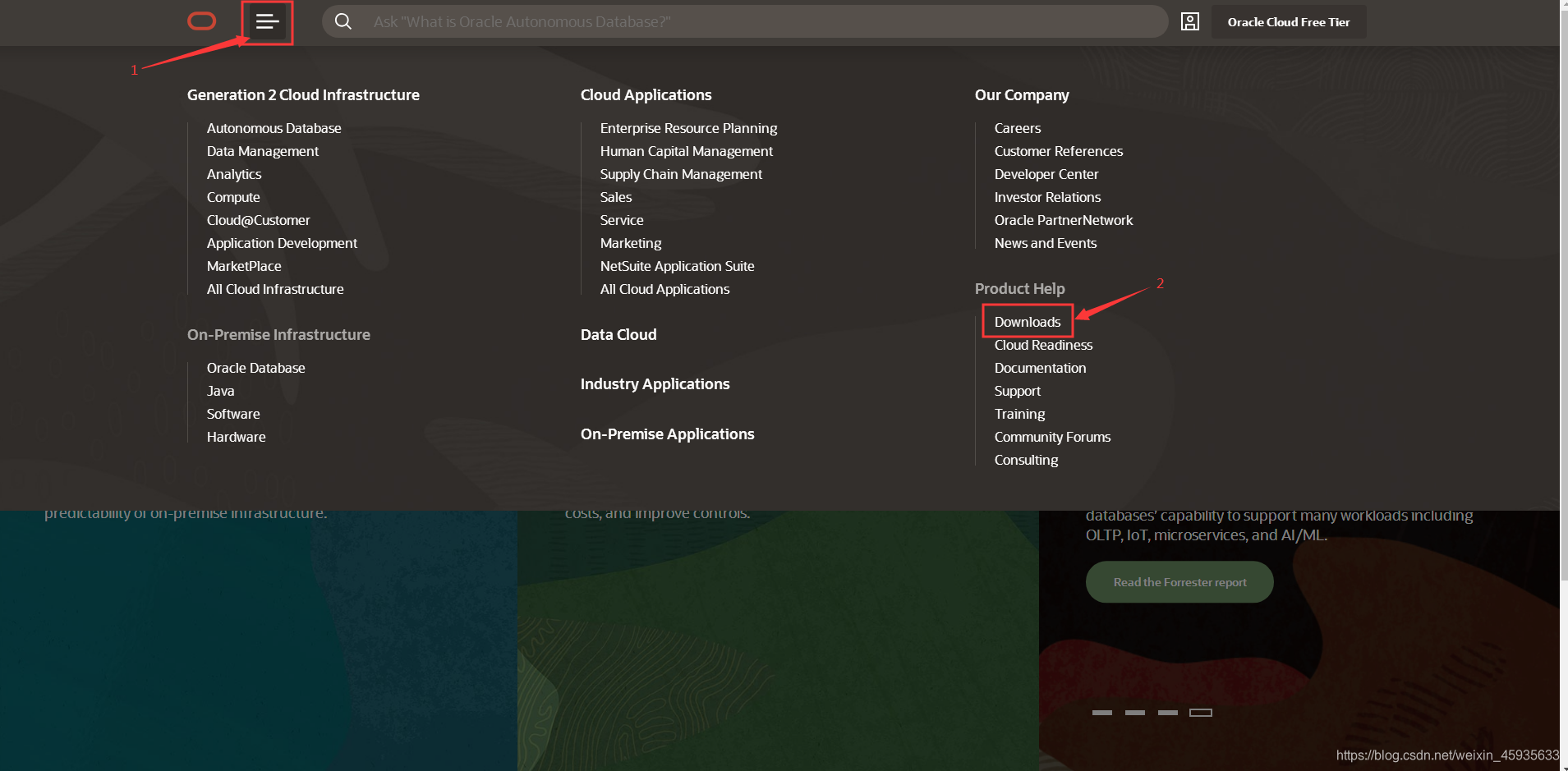Open Service link under Cloud Applications
Viewport: 1568px width, 771px height.
[x=622, y=220]
